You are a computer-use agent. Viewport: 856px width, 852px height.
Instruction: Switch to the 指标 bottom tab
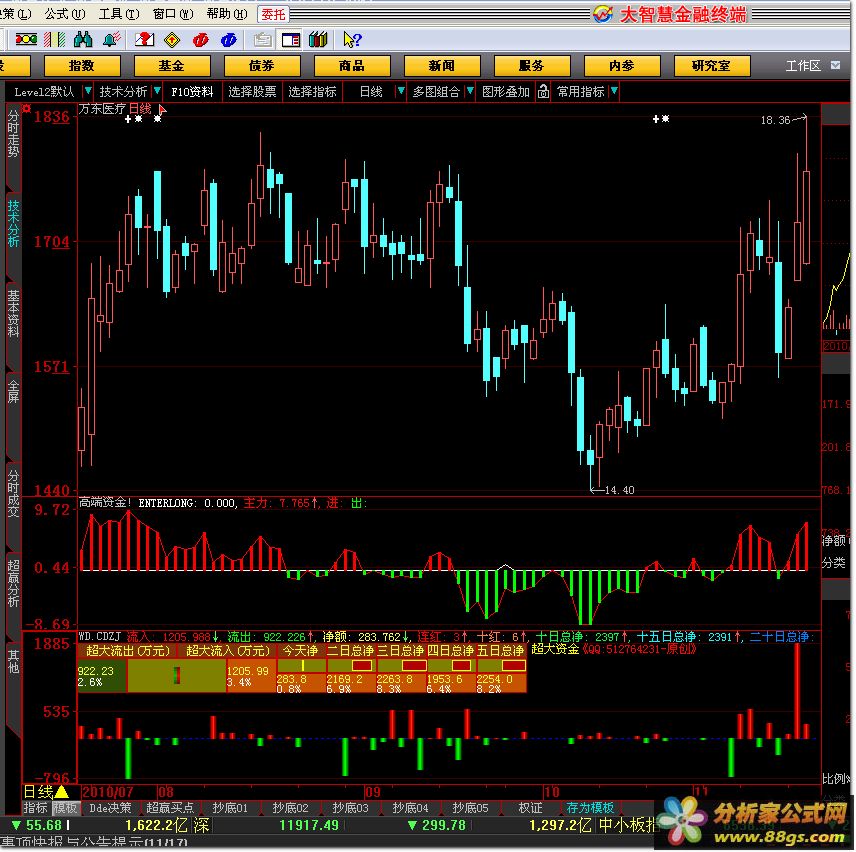(36, 808)
